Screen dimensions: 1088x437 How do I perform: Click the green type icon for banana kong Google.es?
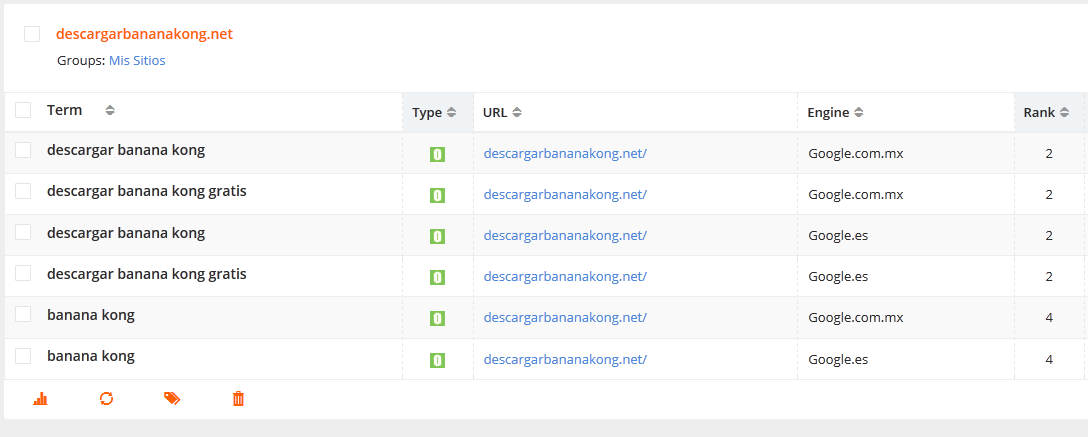(437, 360)
